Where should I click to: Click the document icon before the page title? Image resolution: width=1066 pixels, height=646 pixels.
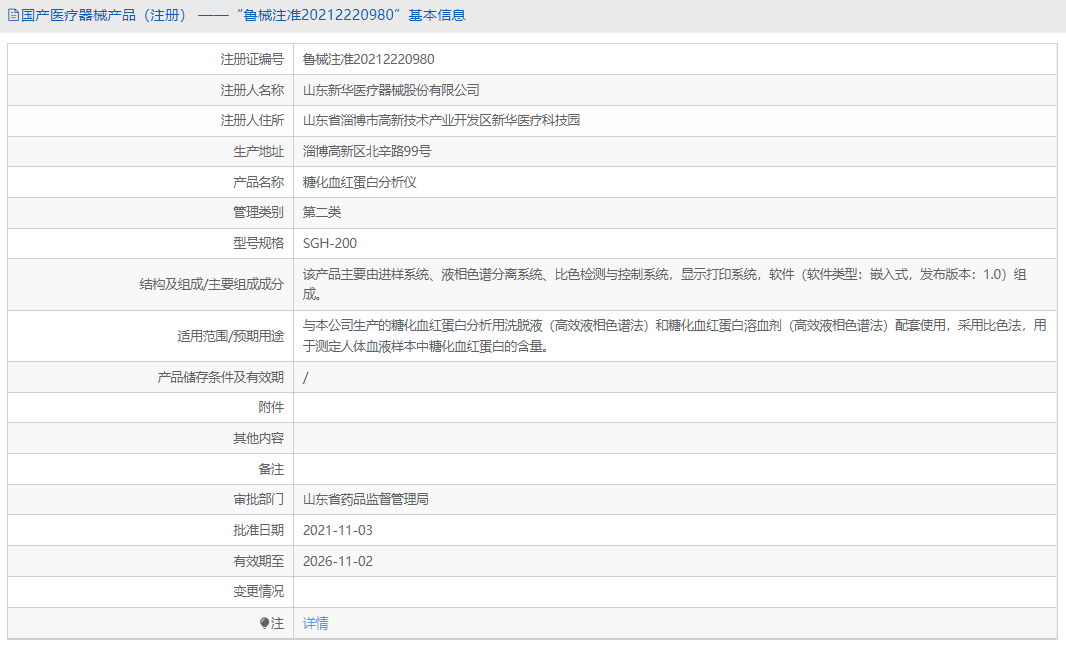tap(14, 14)
